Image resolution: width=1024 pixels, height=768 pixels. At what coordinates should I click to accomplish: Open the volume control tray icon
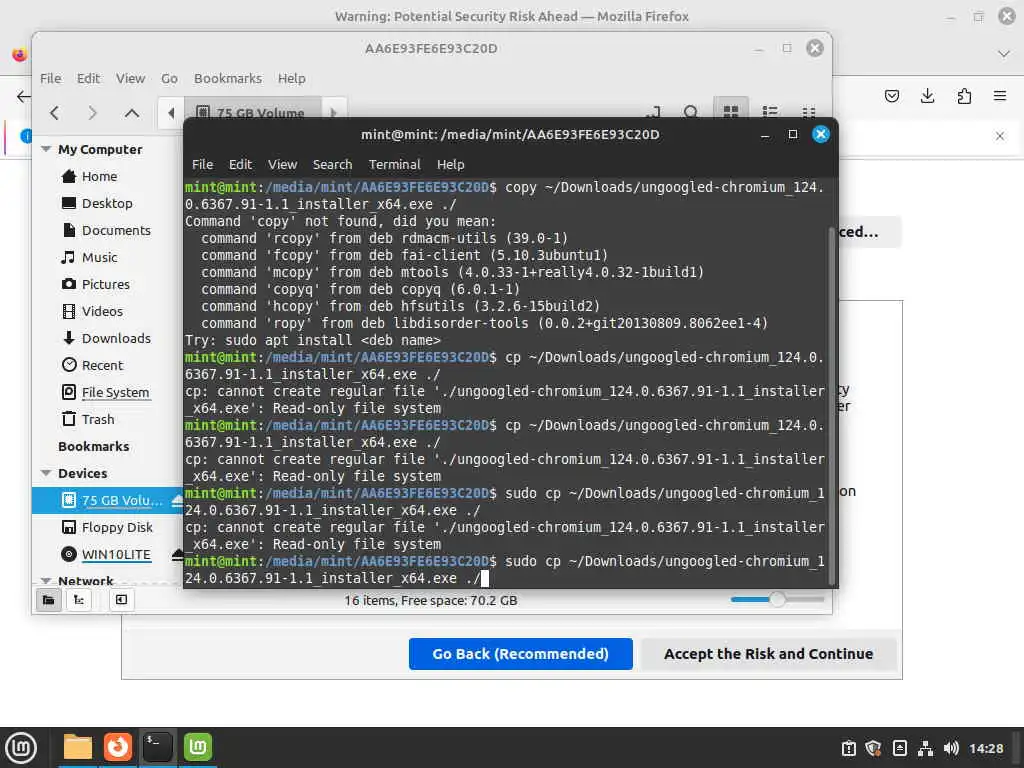951,748
